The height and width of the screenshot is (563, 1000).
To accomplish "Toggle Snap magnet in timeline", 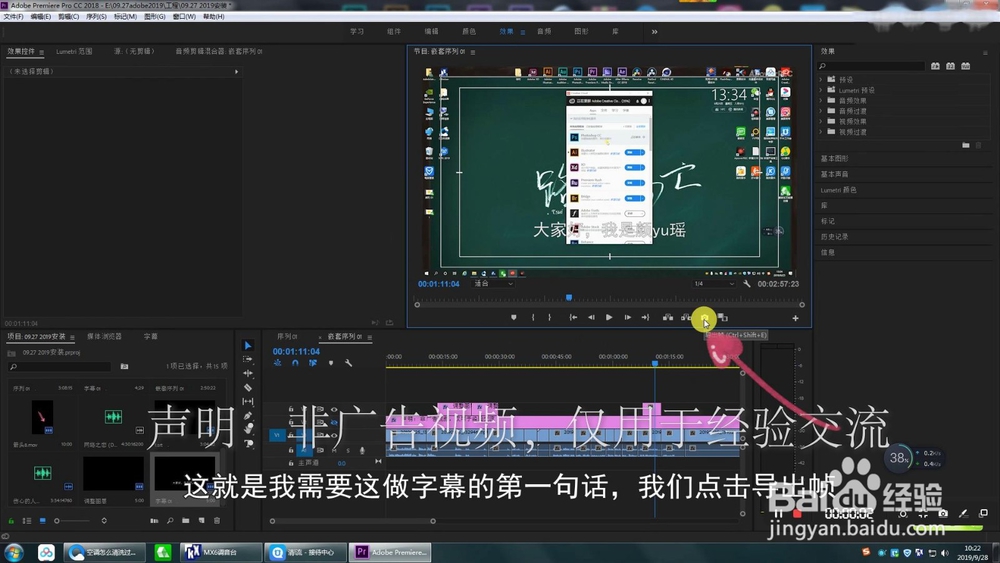I will (x=295, y=363).
